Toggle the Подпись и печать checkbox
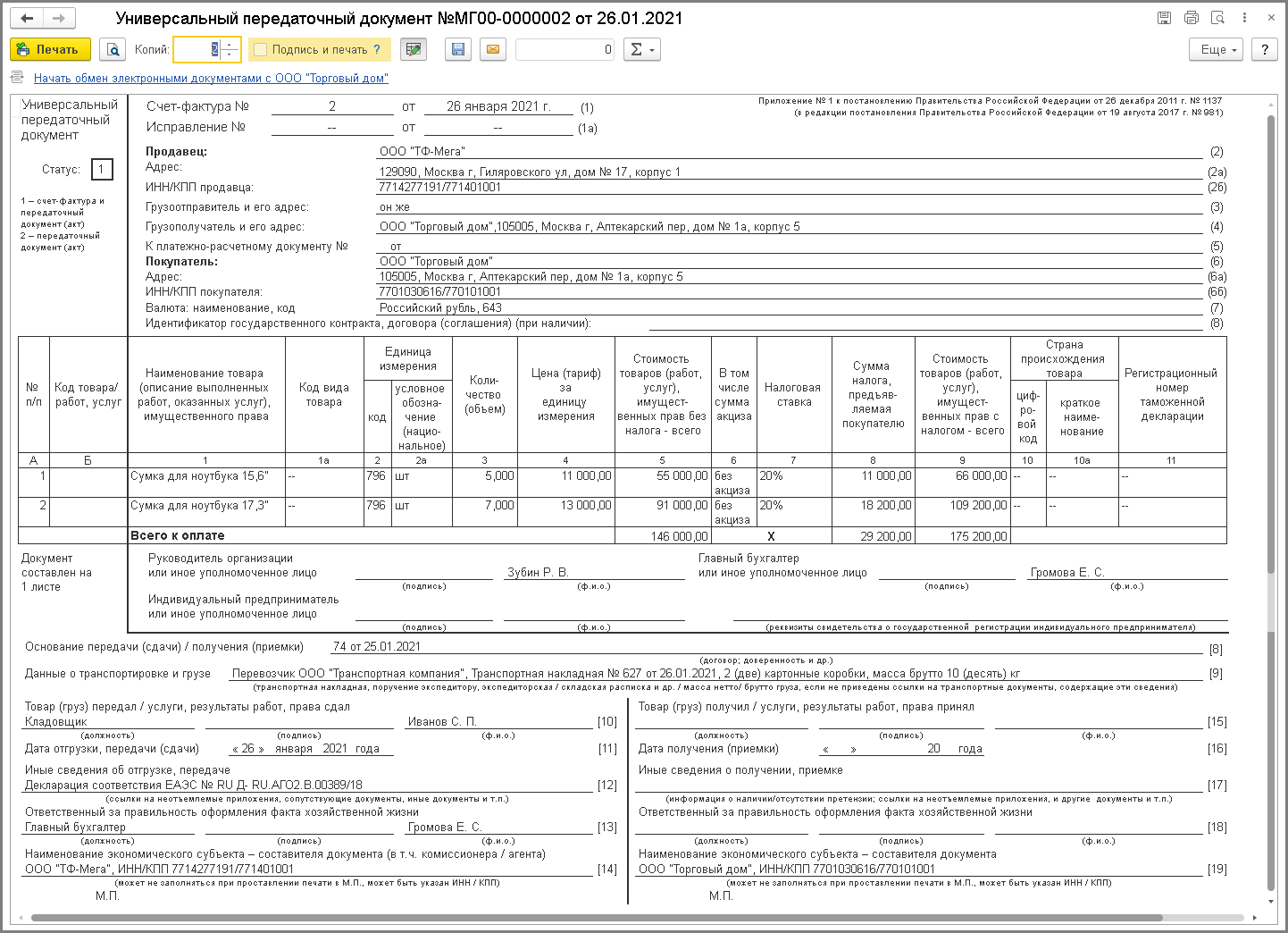This screenshot has width=1288, height=933. pos(261,50)
